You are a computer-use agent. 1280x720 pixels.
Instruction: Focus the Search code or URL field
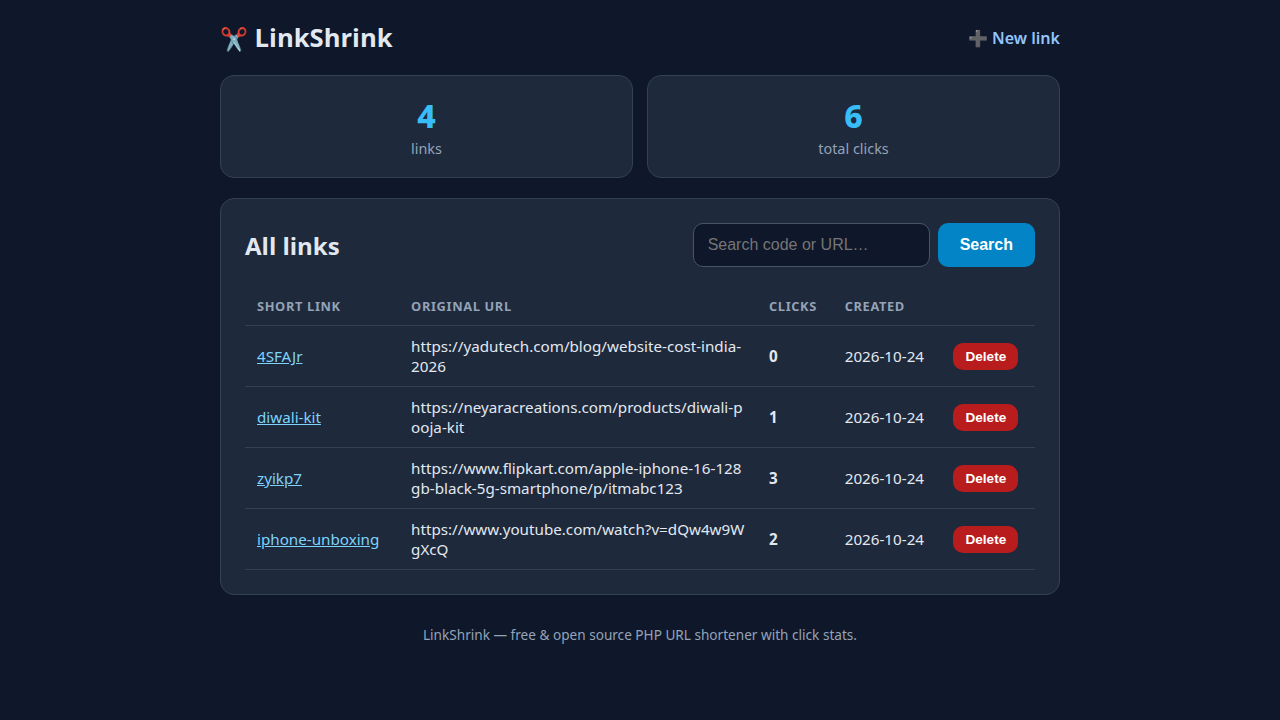[811, 245]
